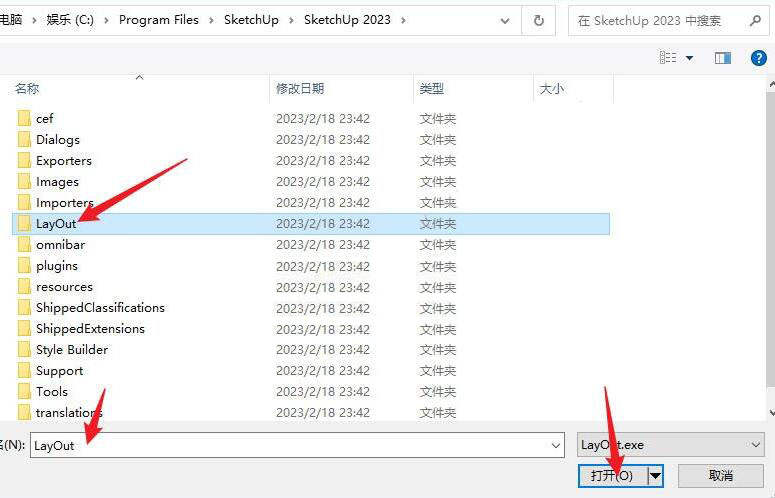Screen dimensions: 775x498
Task: Click the file name input field
Action: [297, 445]
